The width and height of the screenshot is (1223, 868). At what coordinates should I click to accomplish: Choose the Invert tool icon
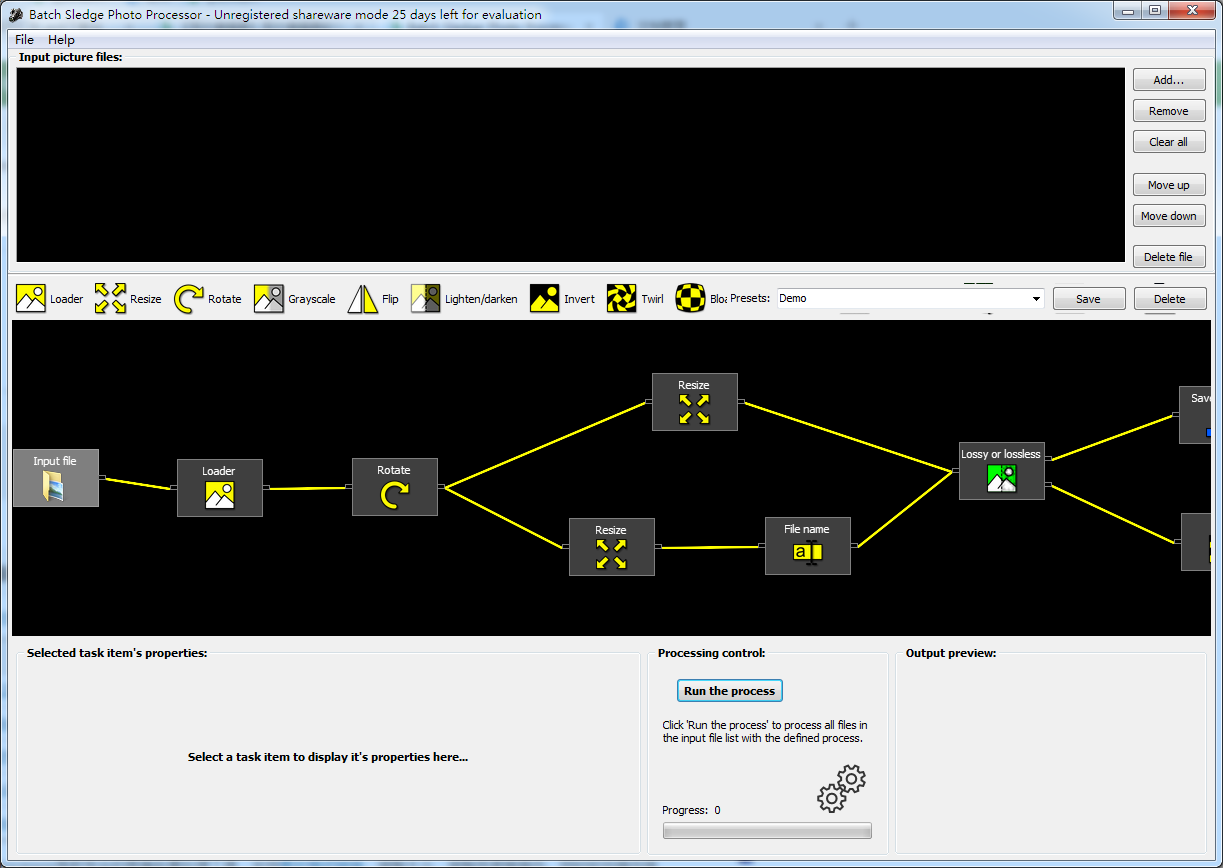545,298
